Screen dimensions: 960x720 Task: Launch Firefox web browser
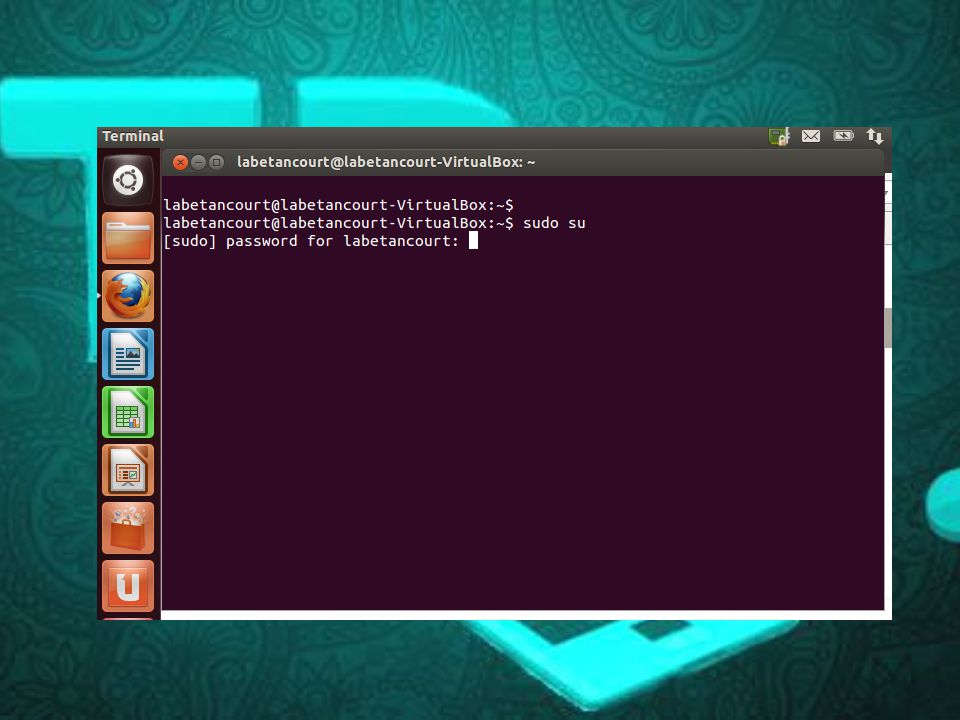(128, 296)
